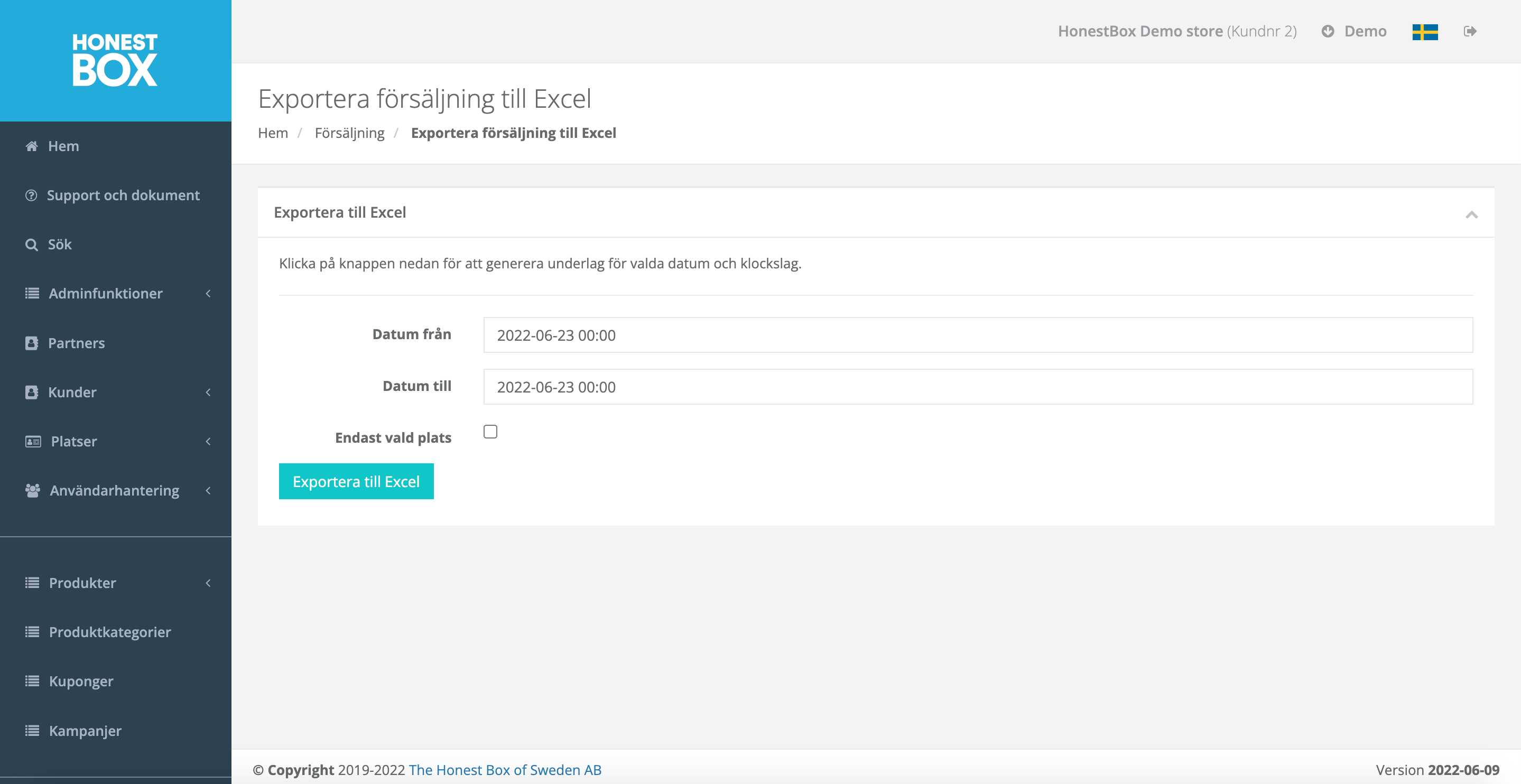The width and height of the screenshot is (1521, 784).
Task: Click the Swedish flag language icon
Action: point(1424,31)
